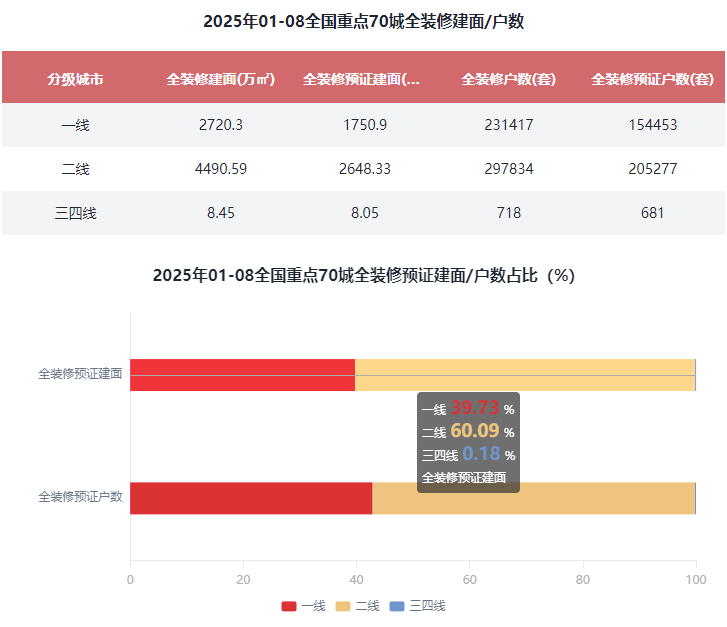The width and height of the screenshot is (727, 627).
Task: Click the 全装修预证户数 y-axis label
Action: coord(80,497)
